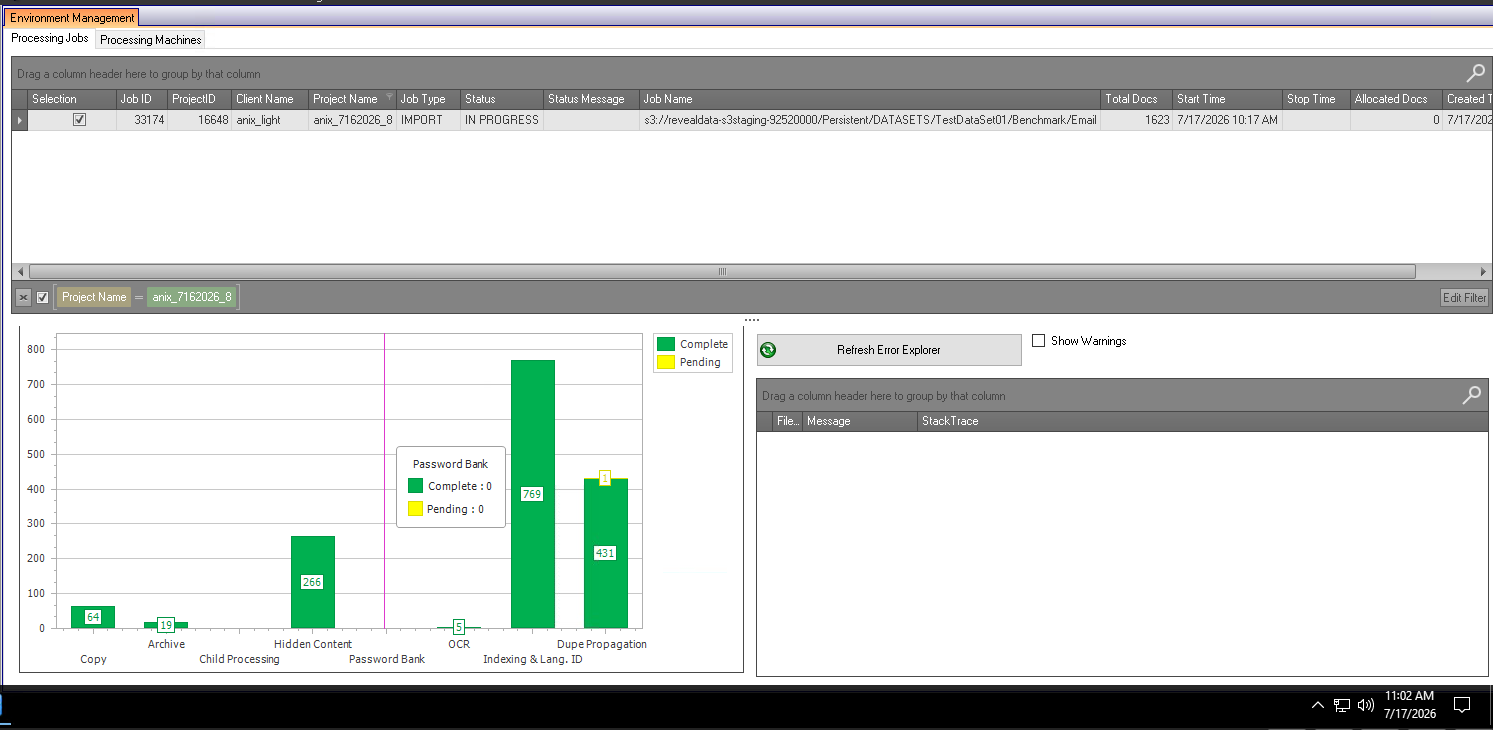Screen dimensions: 1493x730
Task: Click the 33174 job ID cell
Action: (141, 120)
